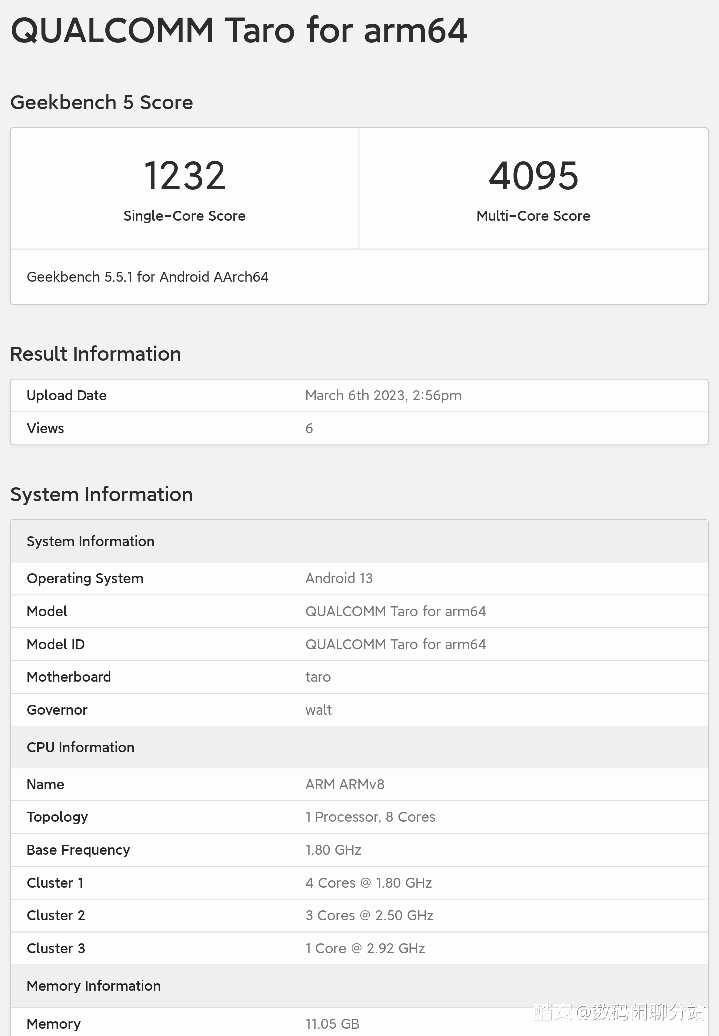
Task: Click the Views label
Action: [45, 428]
